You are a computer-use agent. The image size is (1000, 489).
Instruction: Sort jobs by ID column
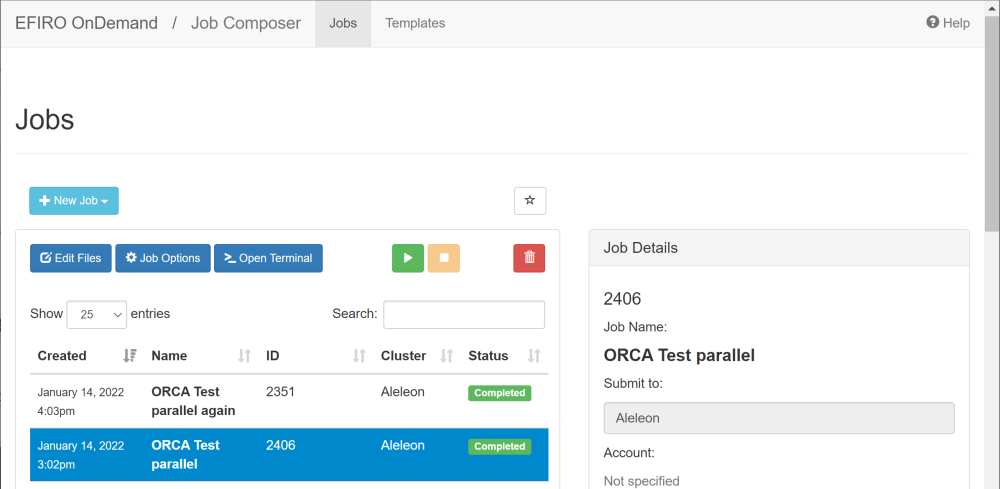(359, 356)
